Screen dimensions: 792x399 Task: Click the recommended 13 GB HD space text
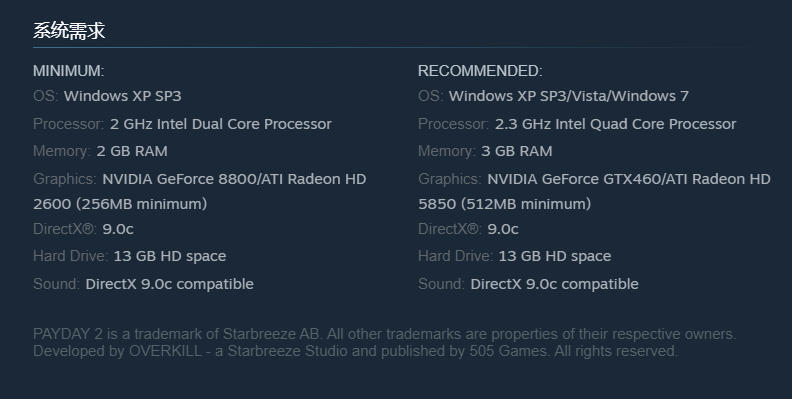(x=555, y=256)
